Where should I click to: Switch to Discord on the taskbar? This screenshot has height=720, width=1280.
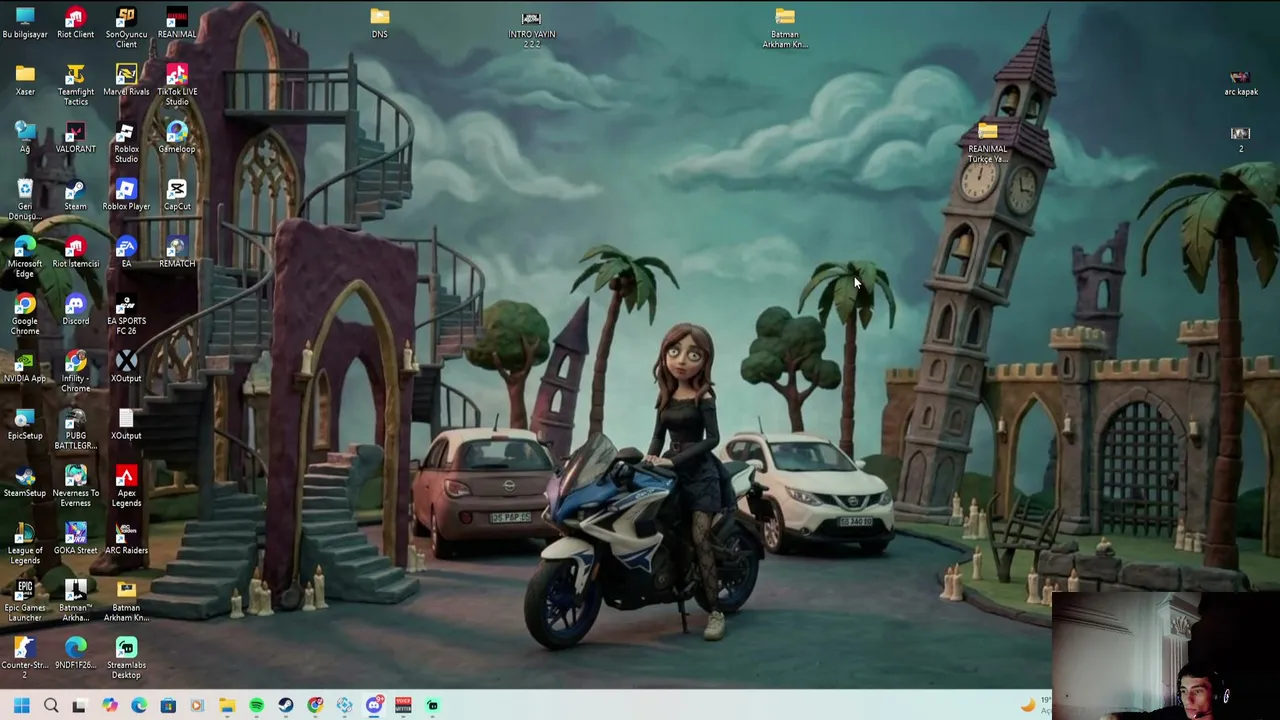(x=374, y=706)
